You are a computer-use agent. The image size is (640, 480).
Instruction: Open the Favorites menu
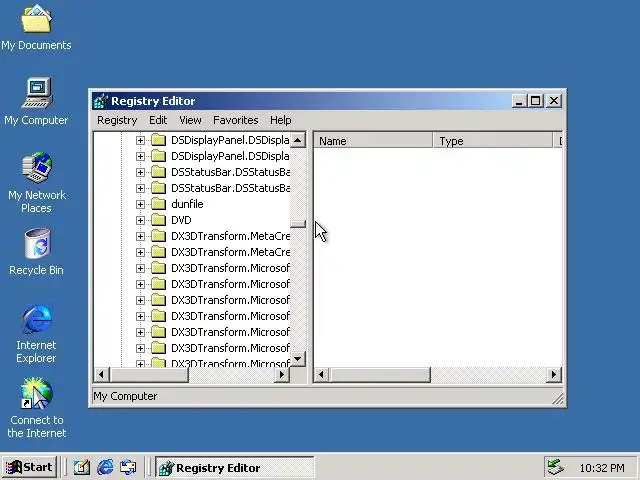[236, 120]
